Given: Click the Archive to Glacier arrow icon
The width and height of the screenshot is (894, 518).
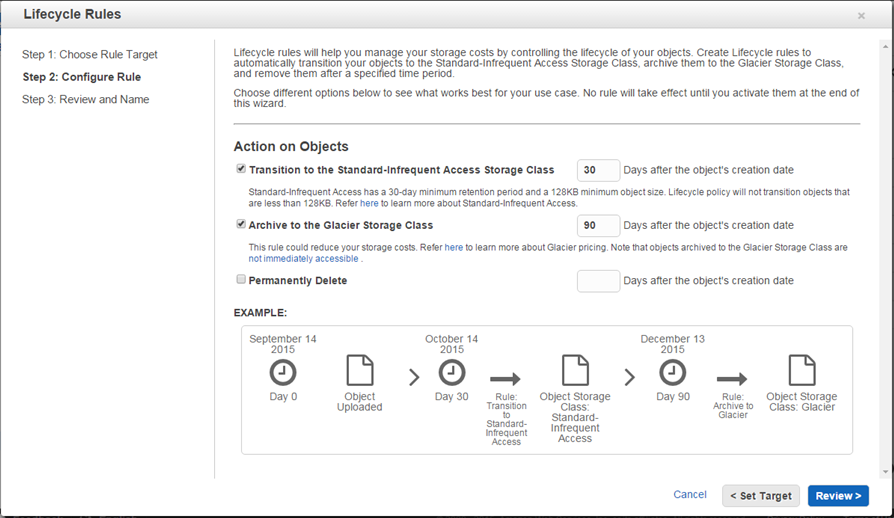Looking at the screenshot, I should tap(732, 379).
